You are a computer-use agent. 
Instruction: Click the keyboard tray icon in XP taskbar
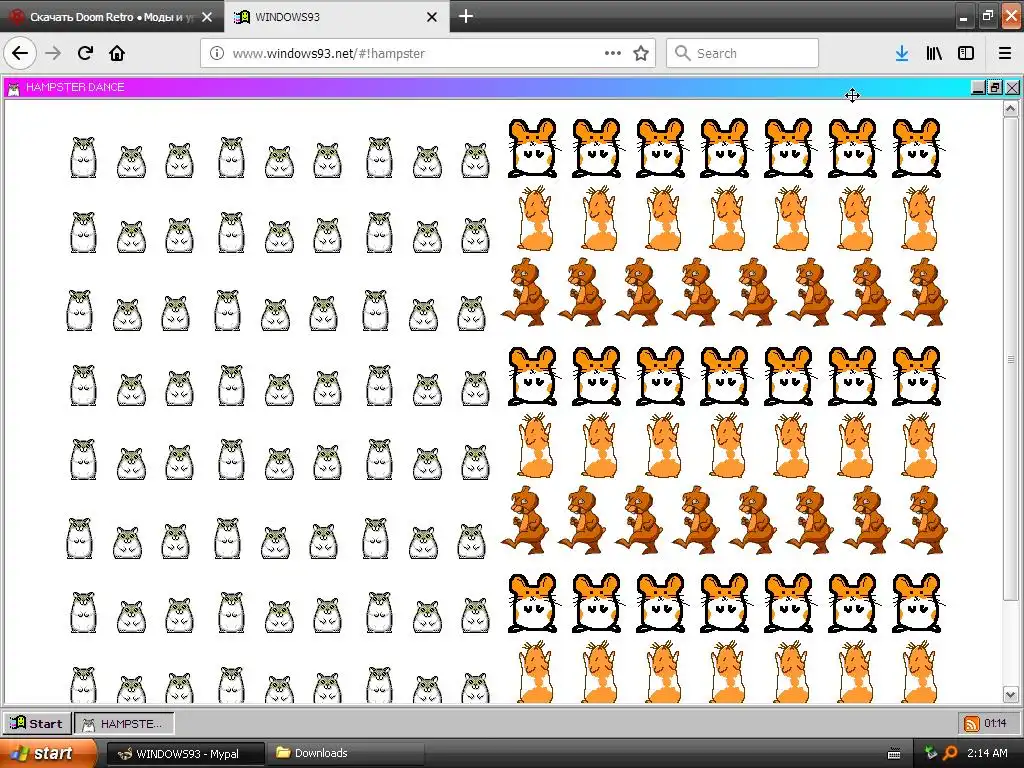coord(895,754)
